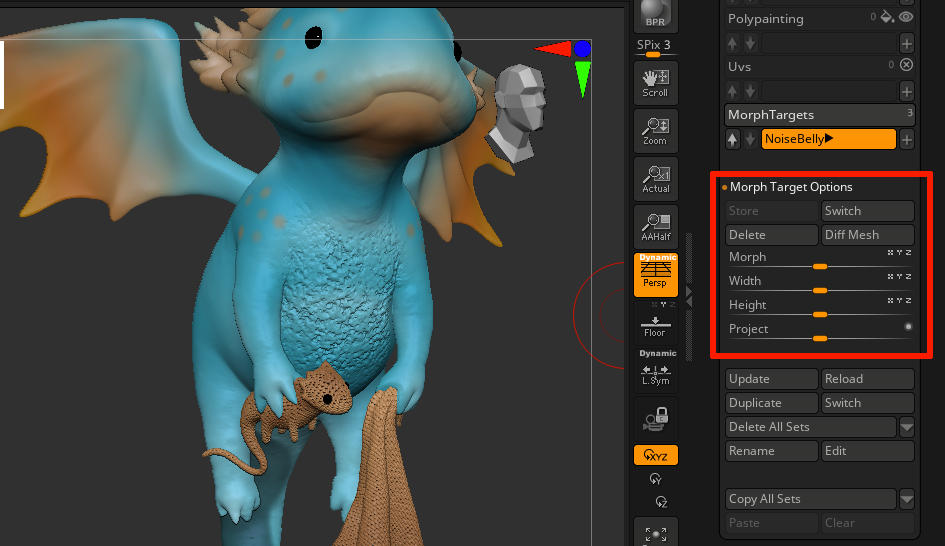945x546 pixels.
Task: Click Switch next to Duplicate
Action: (867, 403)
